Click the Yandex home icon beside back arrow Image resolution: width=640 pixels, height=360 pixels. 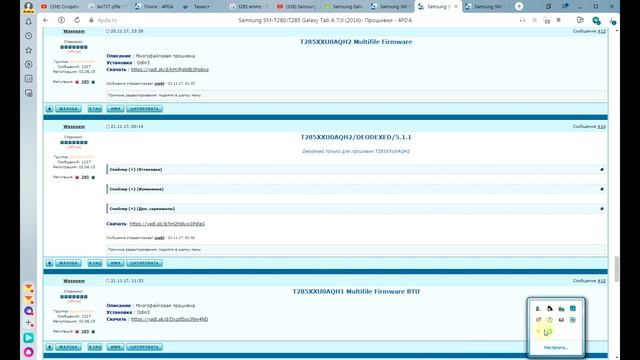click(61, 20)
